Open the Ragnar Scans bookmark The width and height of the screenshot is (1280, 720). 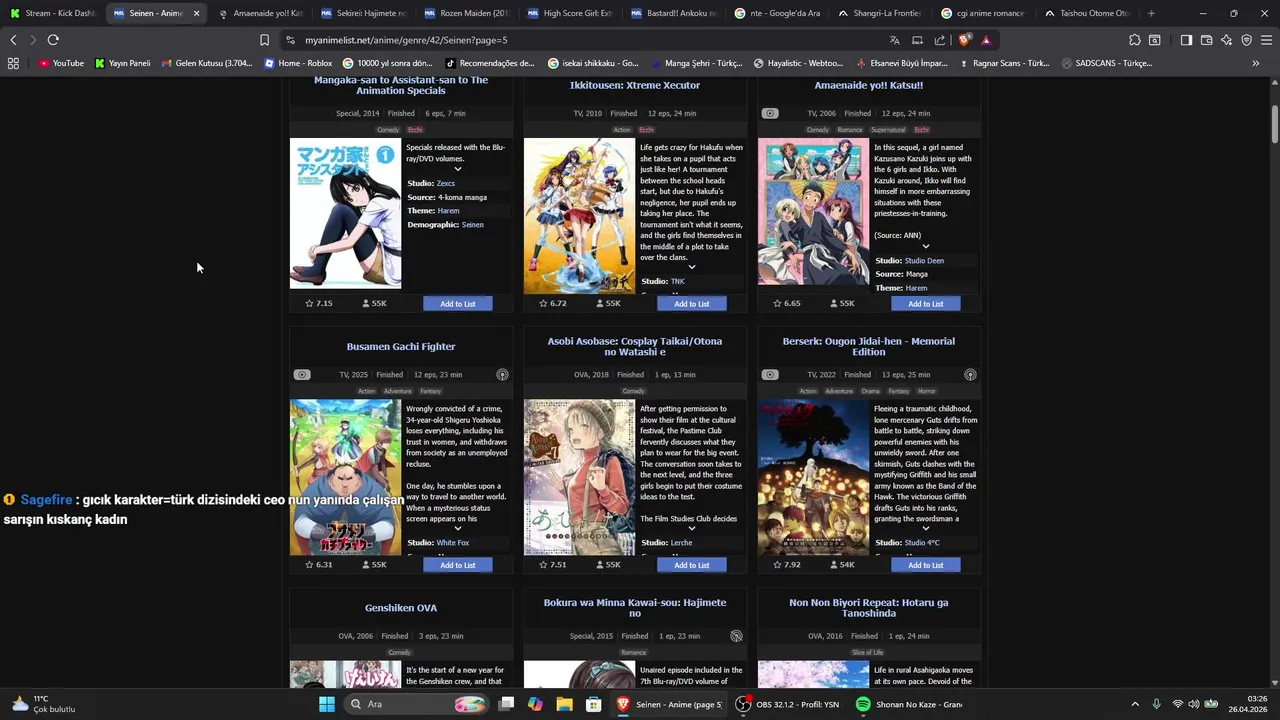(x=1003, y=63)
